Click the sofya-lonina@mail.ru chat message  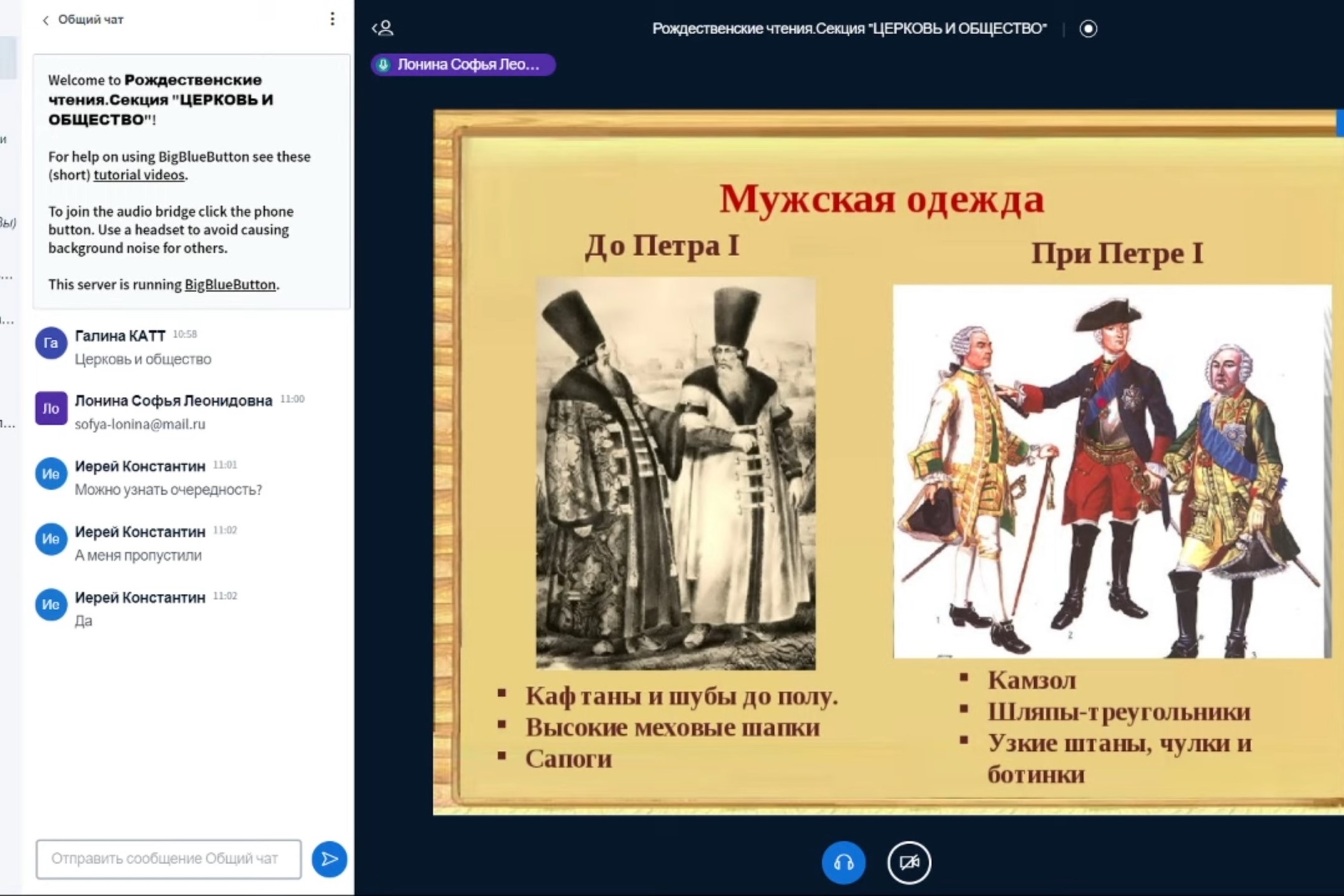[x=140, y=424]
